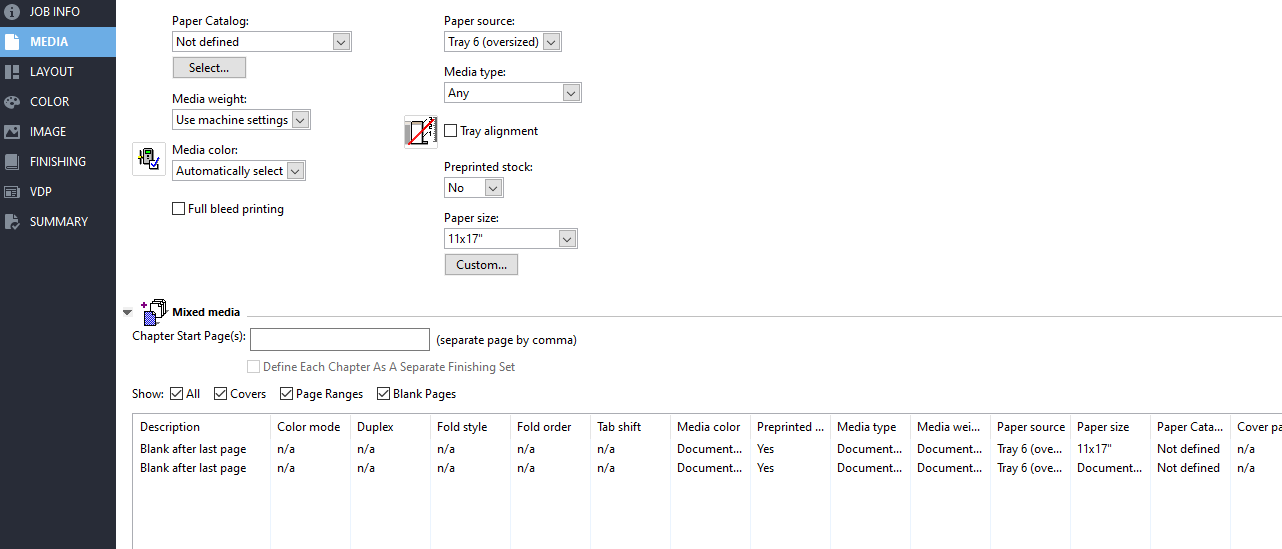Open the COLOR tab
Image resolution: width=1282 pixels, height=549 pixels.
tap(58, 102)
